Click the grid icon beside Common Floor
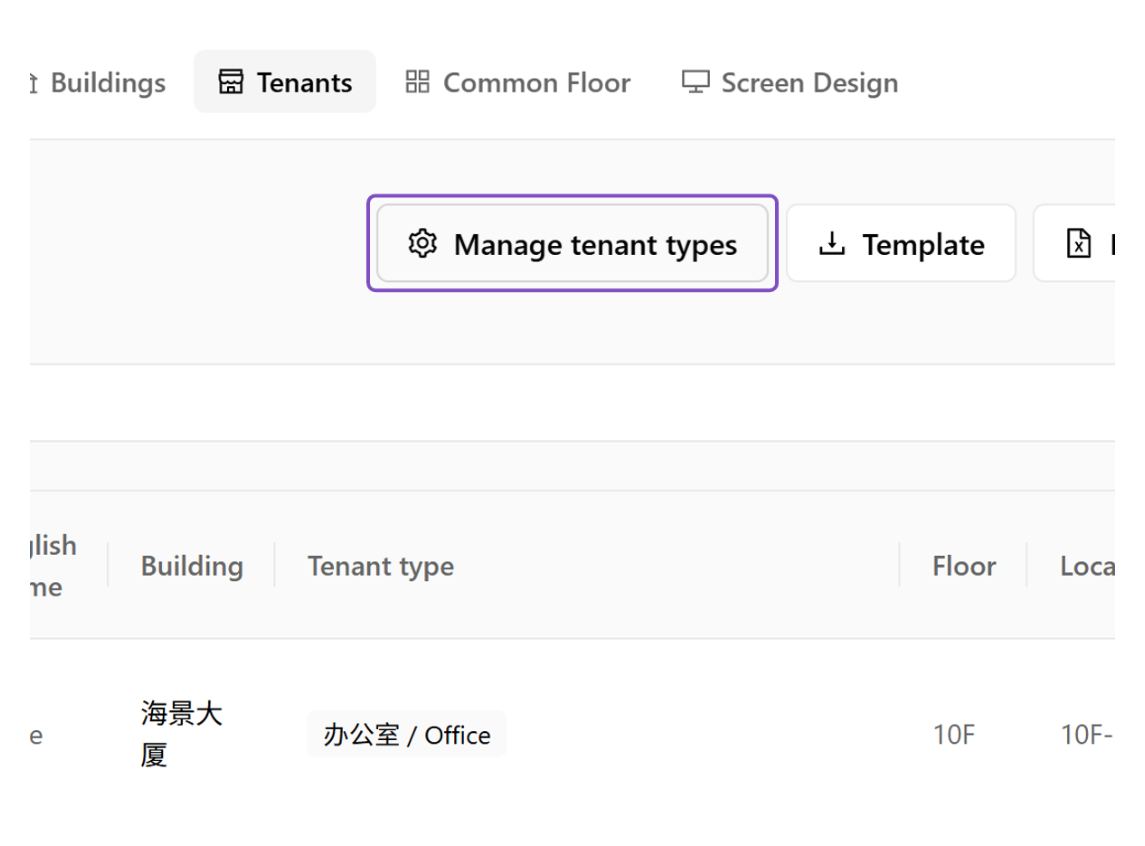Screen dimensions: 1145x846 click(417, 82)
